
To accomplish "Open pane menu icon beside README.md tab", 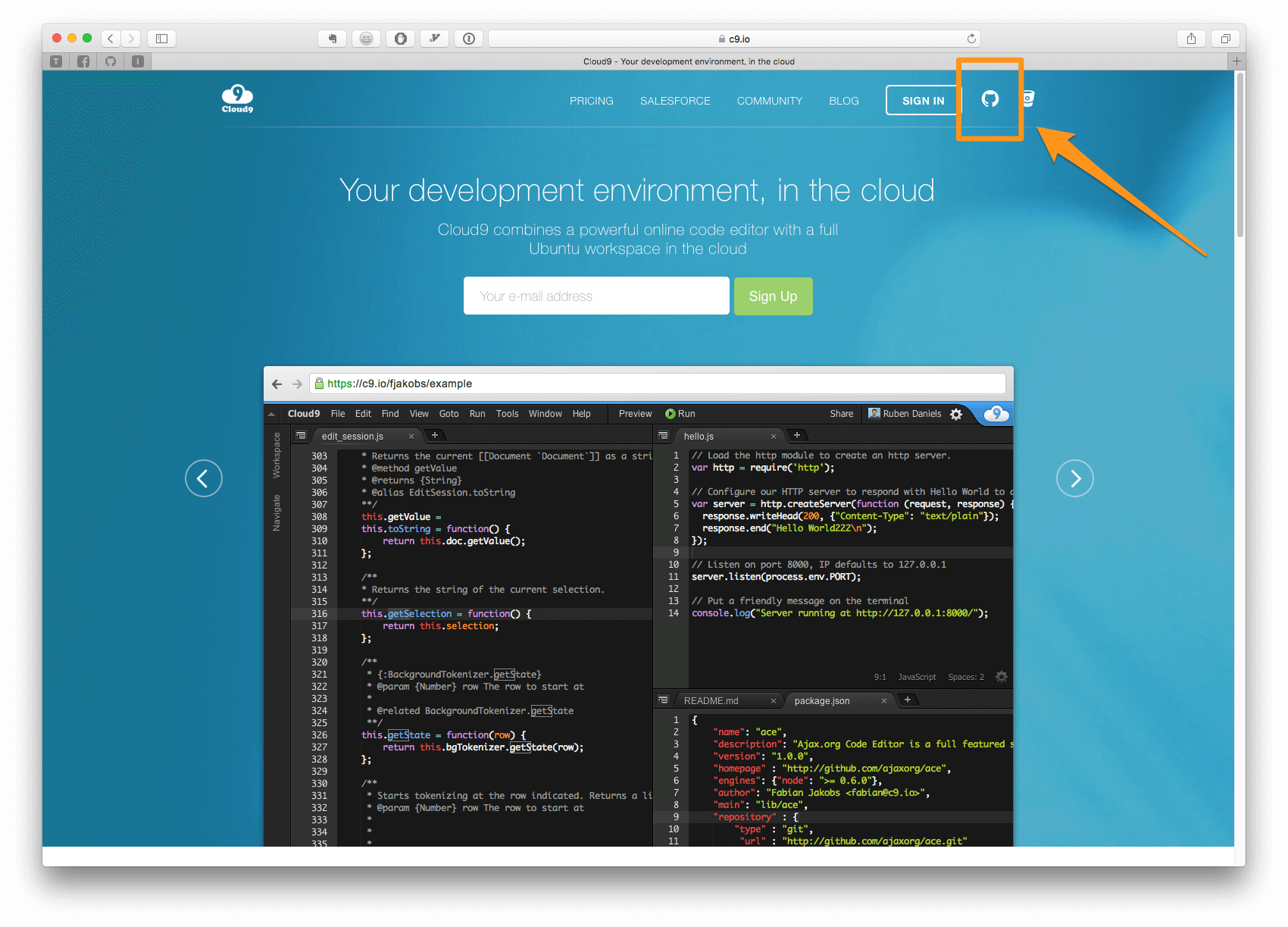I will [x=663, y=700].
